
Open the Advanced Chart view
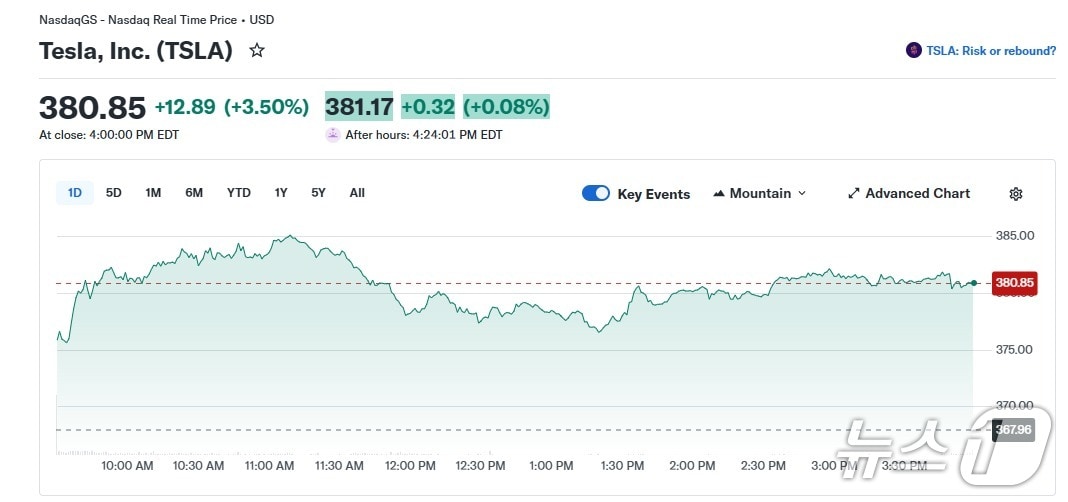click(x=917, y=194)
